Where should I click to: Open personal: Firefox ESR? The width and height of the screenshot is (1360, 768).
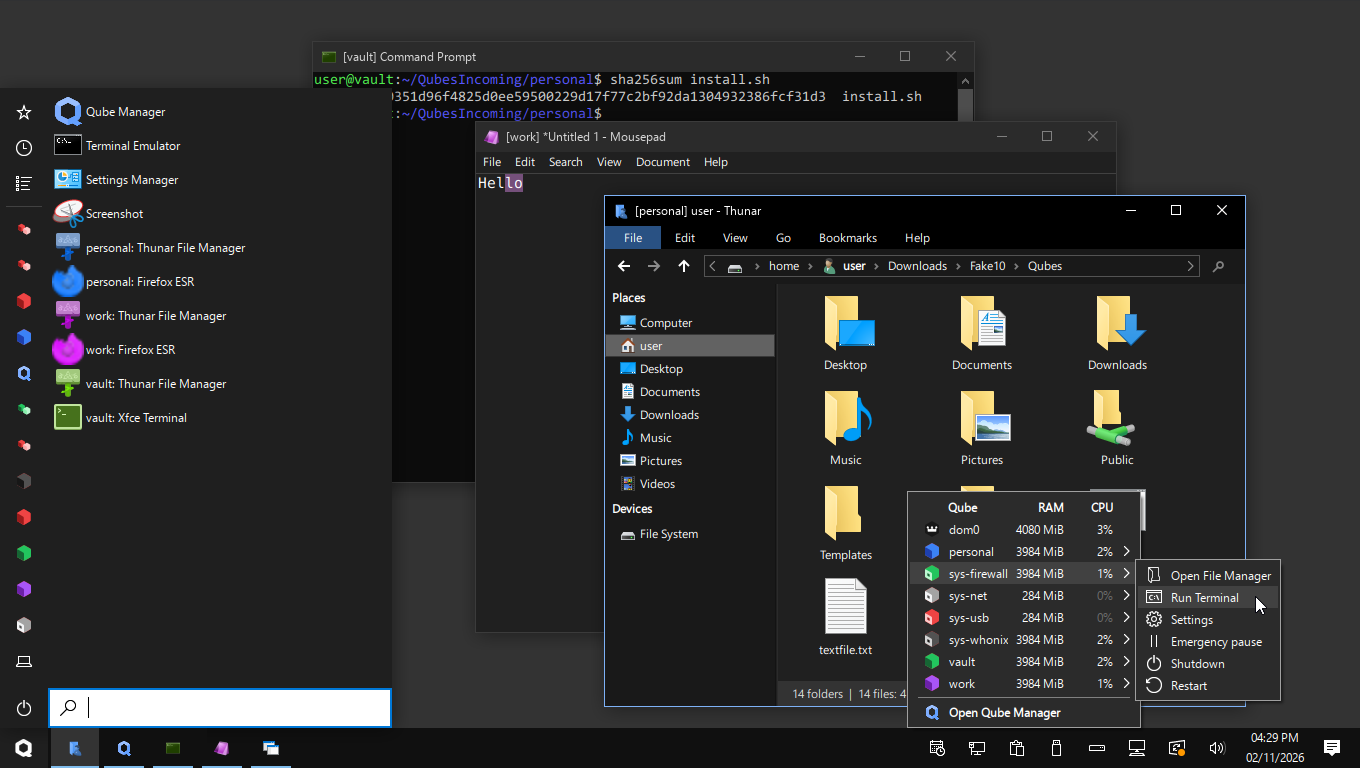139,282
